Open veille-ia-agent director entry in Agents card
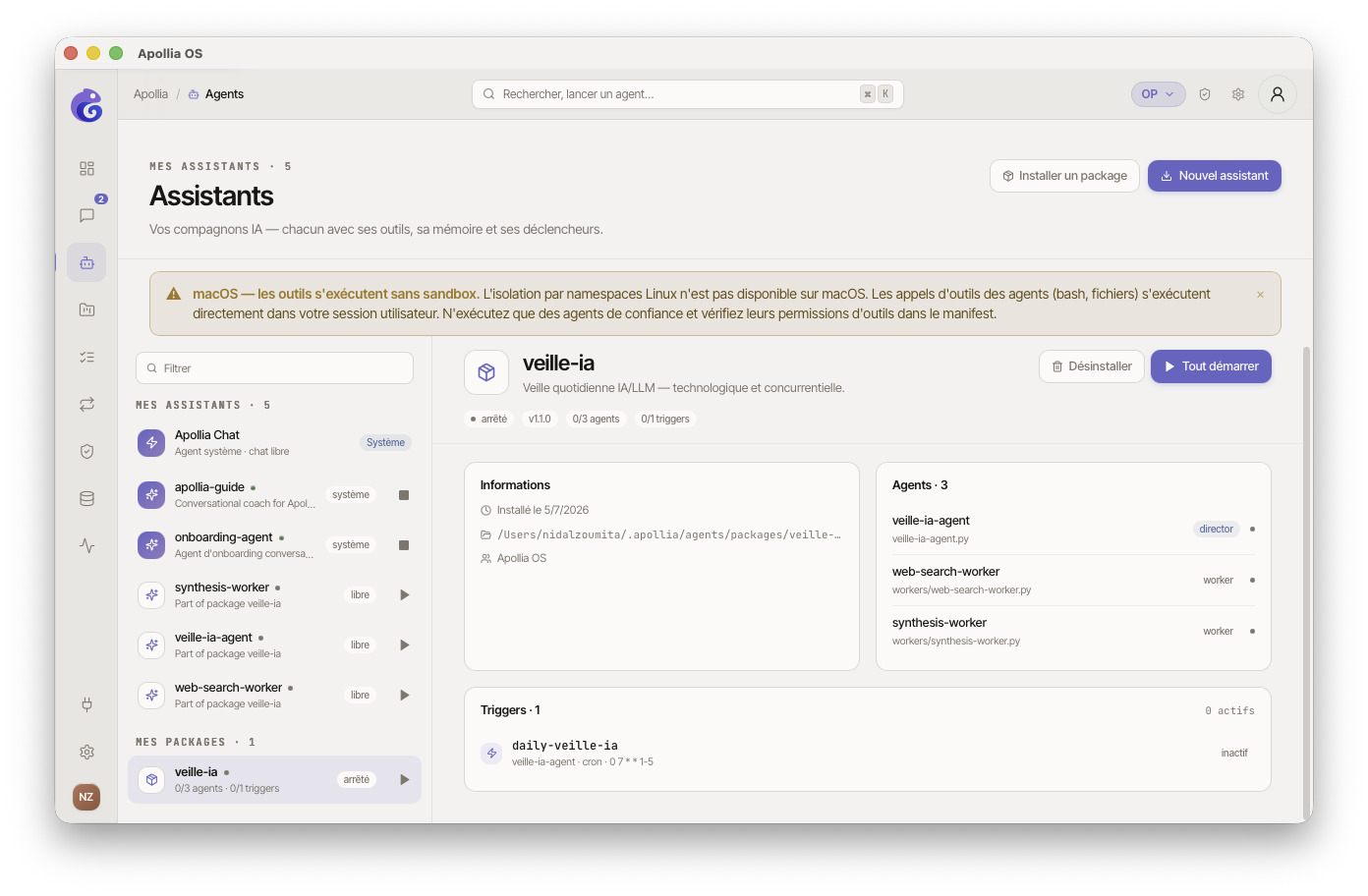The height and width of the screenshot is (896, 1368). click(x=1073, y=530)
